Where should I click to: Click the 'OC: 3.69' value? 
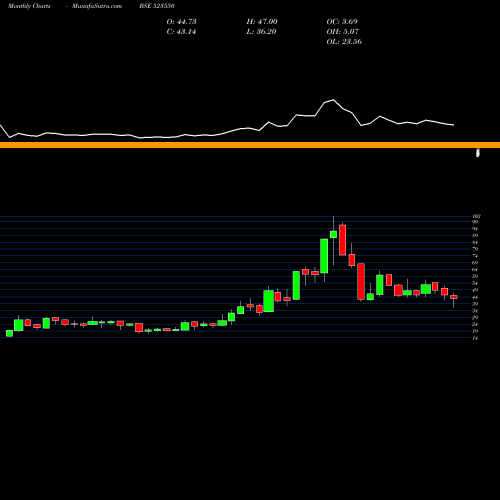point(342,22)
